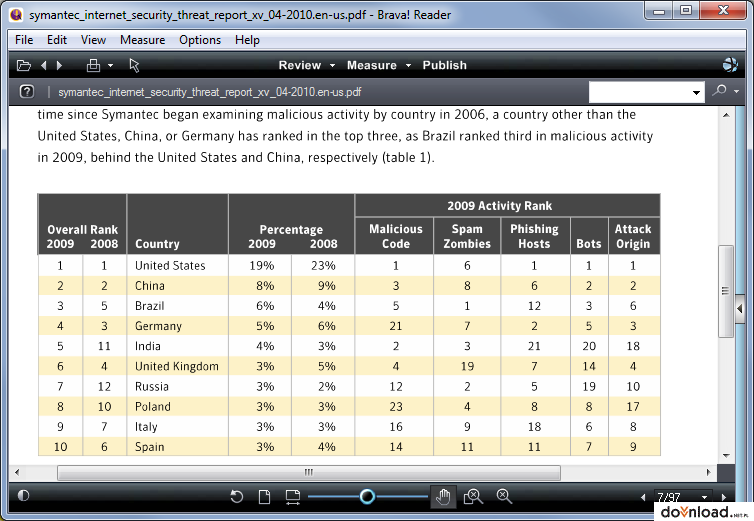Click the Publish button
Screen dimensions: 754x521
(444, 65)
